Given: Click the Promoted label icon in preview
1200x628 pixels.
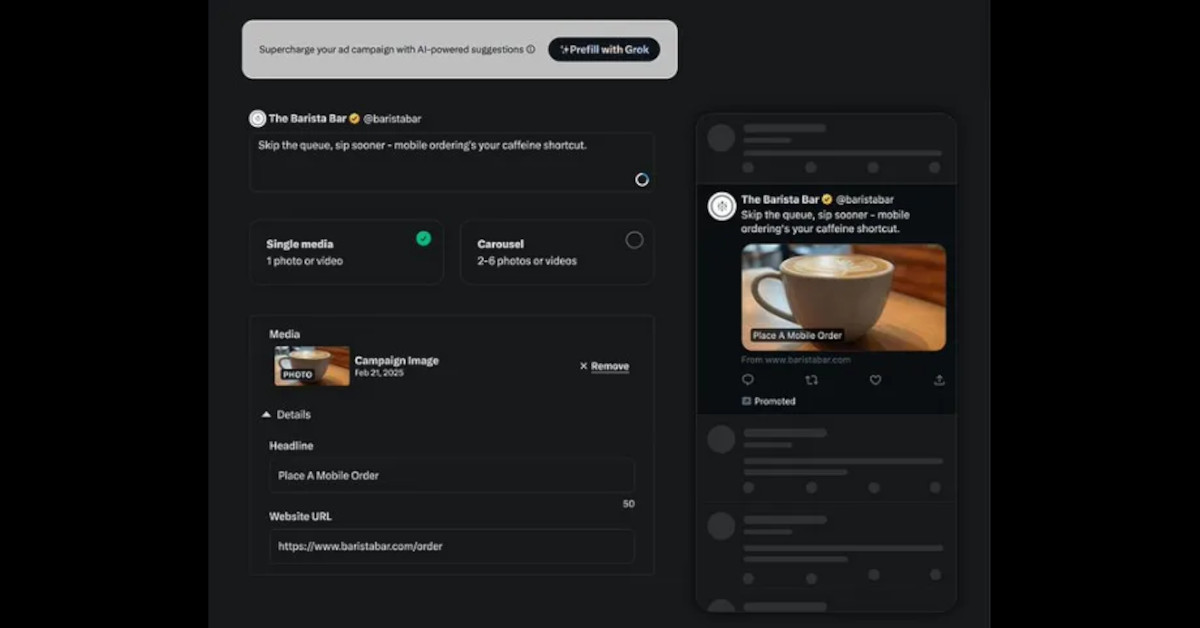Looking at the screenshot, I should 747,401.
